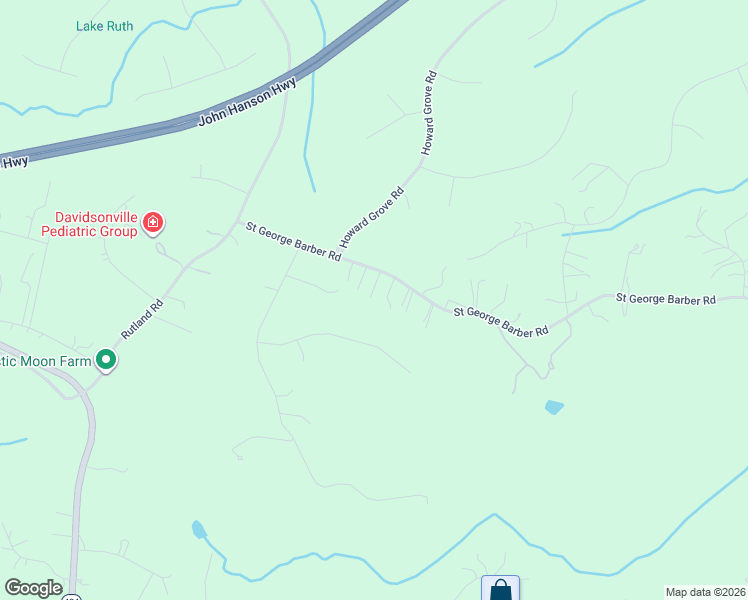Open the Davidsonville Pediatric Group label

tap(90, 224)
